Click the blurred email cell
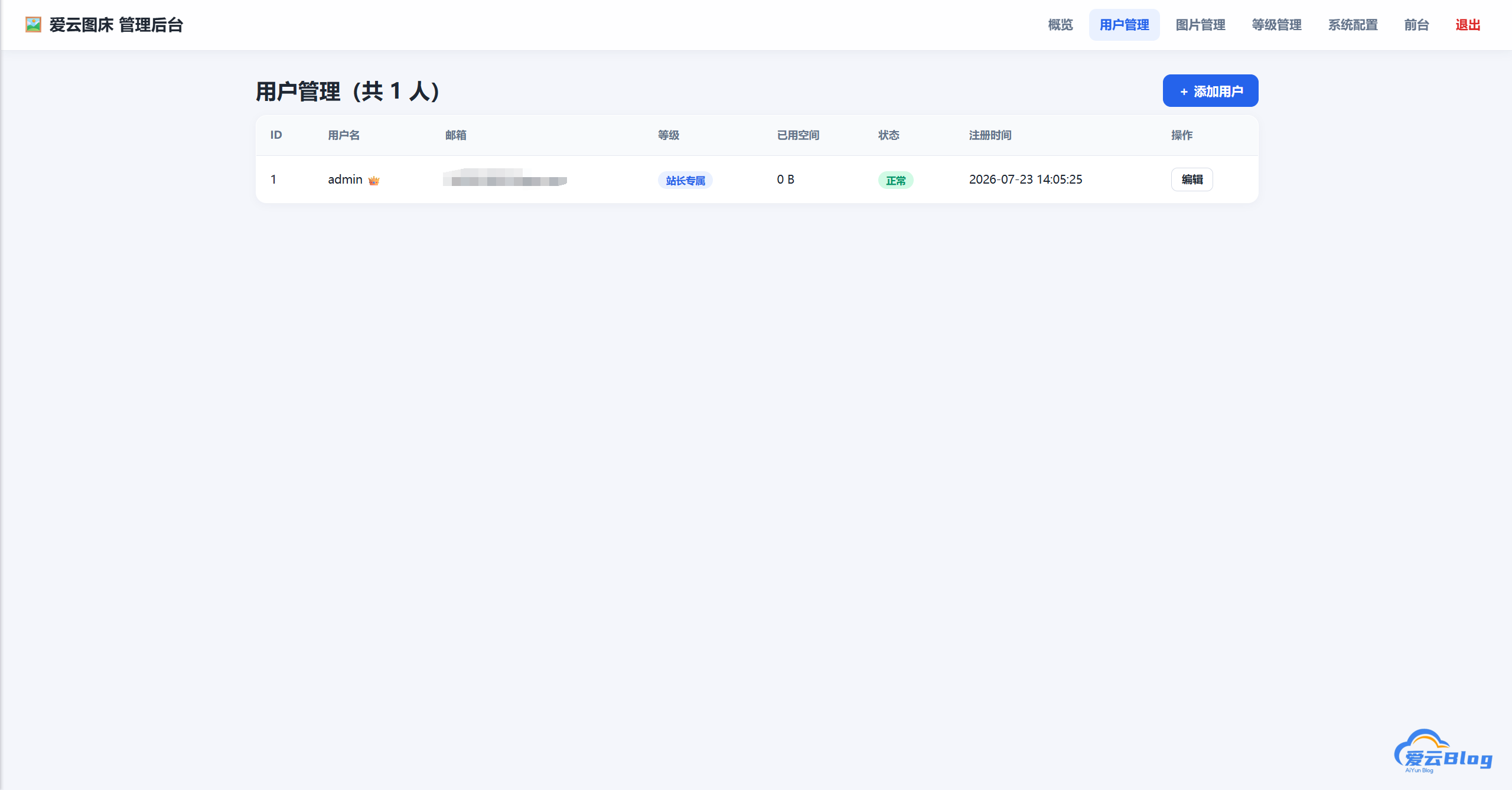The width and height of the screenshot is (1512, 790). 505,178
